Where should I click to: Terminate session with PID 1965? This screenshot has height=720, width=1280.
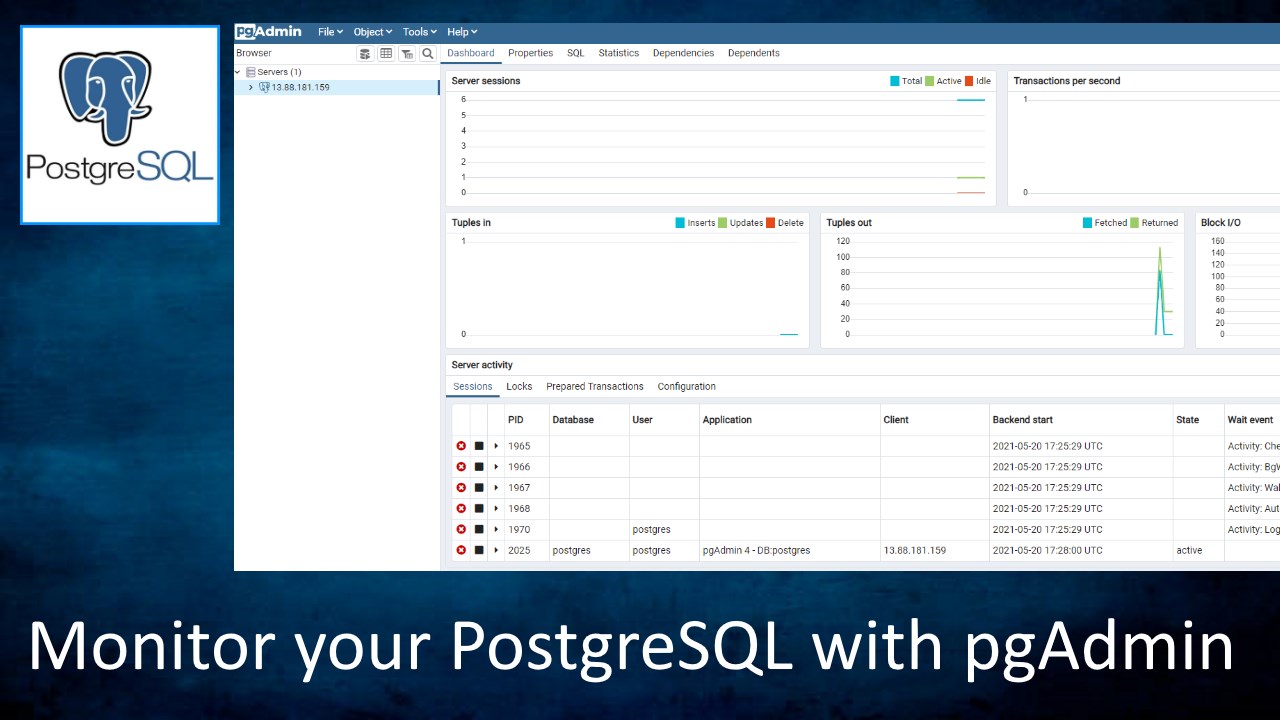pyautogui.click(x=461, y=446)
